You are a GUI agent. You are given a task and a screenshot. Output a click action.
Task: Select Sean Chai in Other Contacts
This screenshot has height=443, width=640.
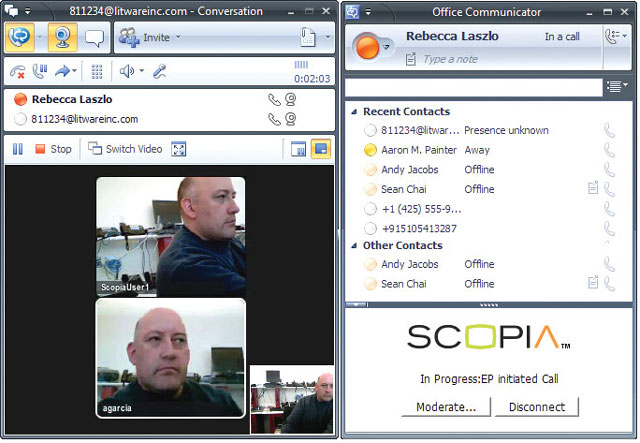(490, 284)
